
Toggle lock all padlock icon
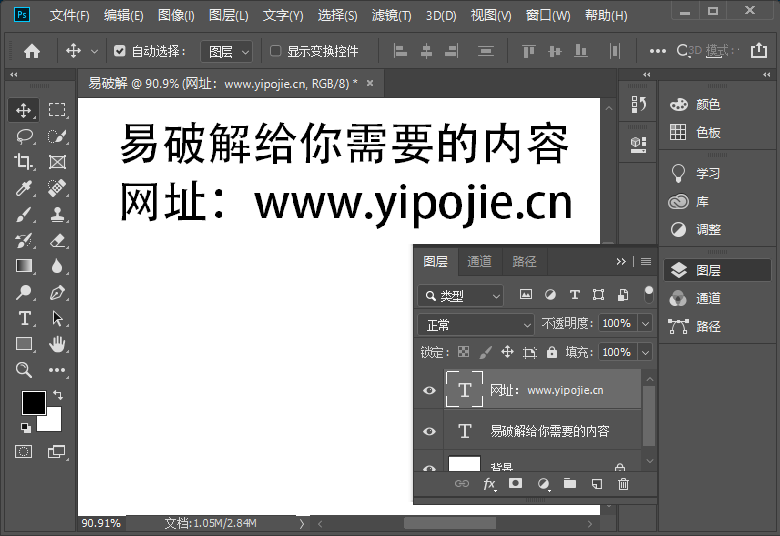click(x=552, y=352)
